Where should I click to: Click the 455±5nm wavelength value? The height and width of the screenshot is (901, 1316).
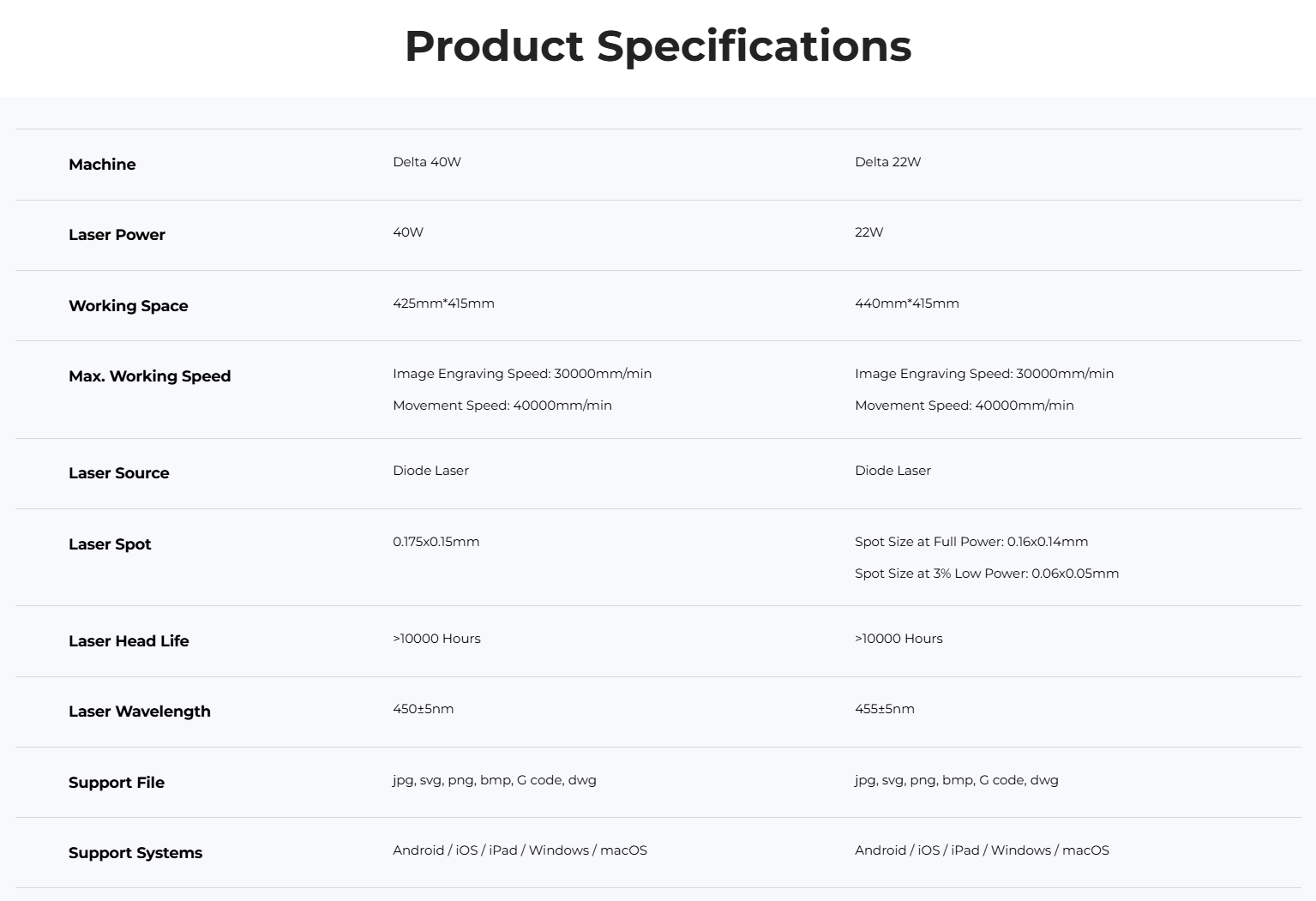click(884, 709)
